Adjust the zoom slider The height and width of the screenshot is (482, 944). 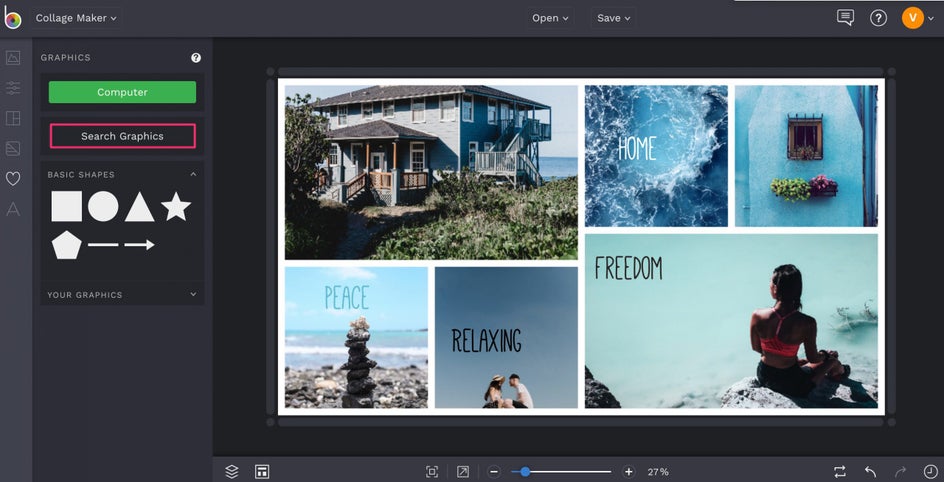(561, 472)
